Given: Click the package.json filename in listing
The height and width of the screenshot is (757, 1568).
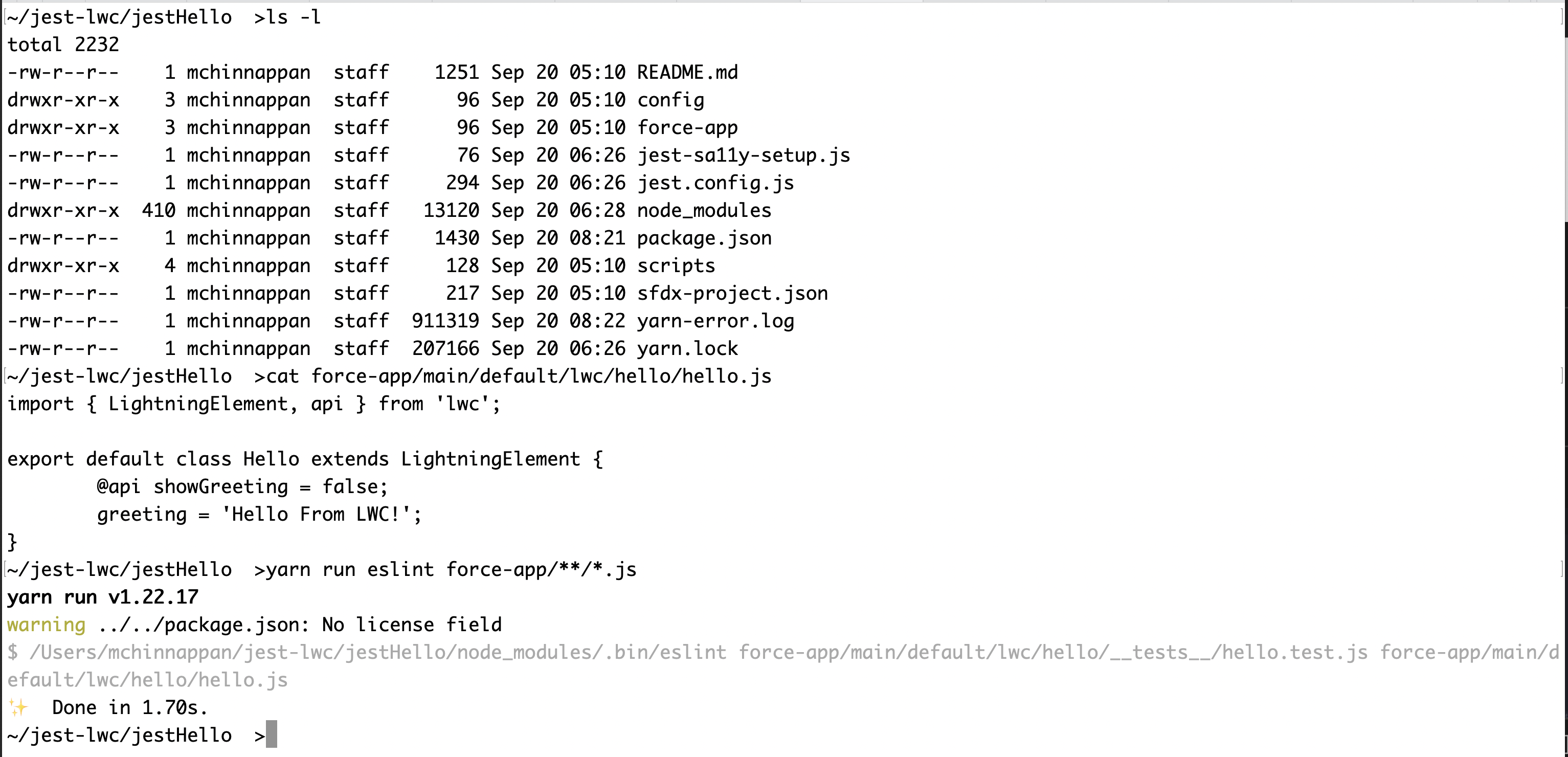Looking at the screenshot, I should coord(704,238).
